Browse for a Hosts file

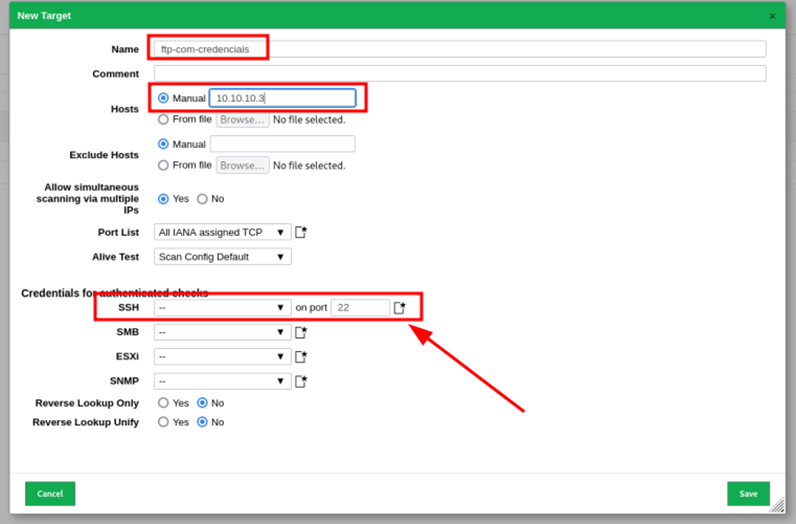point(243,120)
